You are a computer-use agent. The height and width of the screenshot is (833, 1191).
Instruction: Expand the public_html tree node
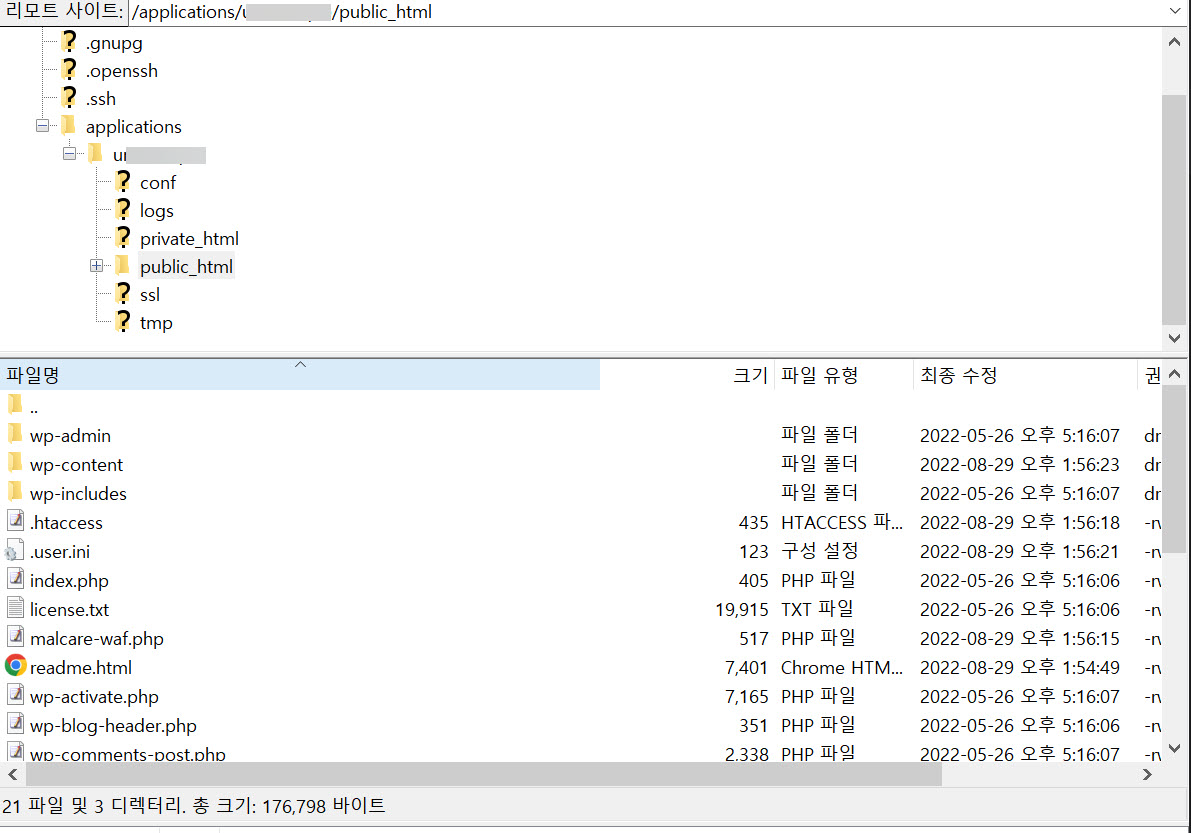(96, 266)
